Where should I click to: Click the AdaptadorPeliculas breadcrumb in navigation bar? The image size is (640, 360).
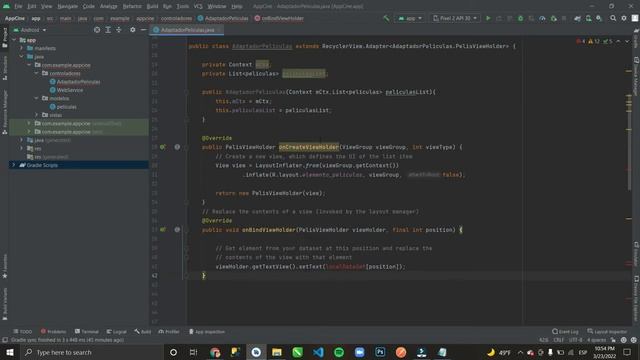pyautogui.click(x=223, y=18)
